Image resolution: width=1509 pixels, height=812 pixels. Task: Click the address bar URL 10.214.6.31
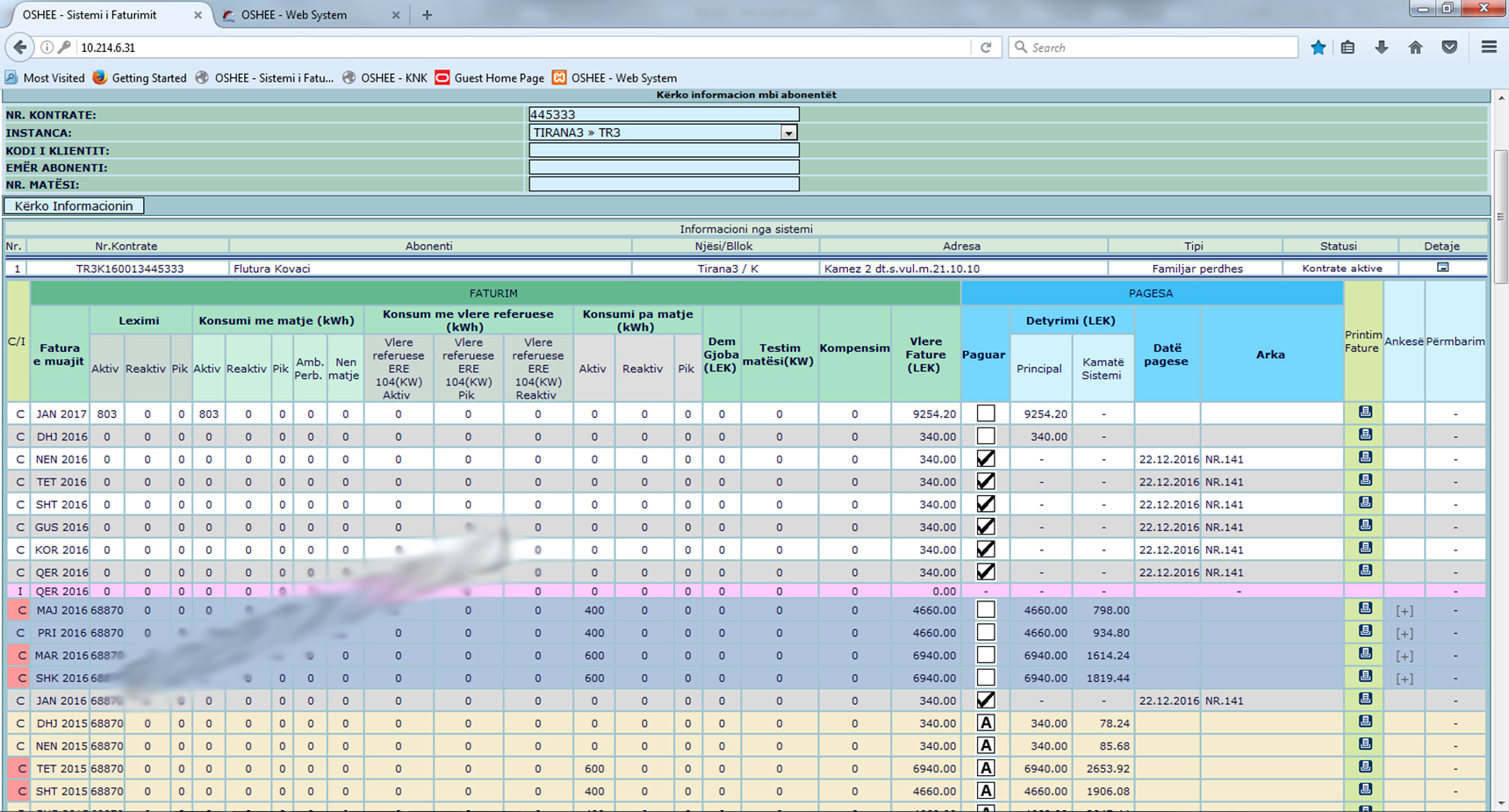108,47
